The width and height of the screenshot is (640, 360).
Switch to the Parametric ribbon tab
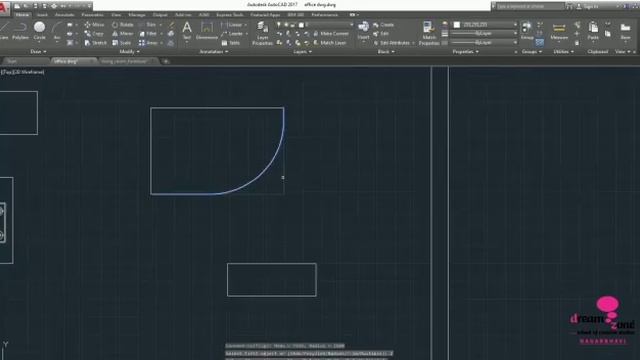click(93, 15)
